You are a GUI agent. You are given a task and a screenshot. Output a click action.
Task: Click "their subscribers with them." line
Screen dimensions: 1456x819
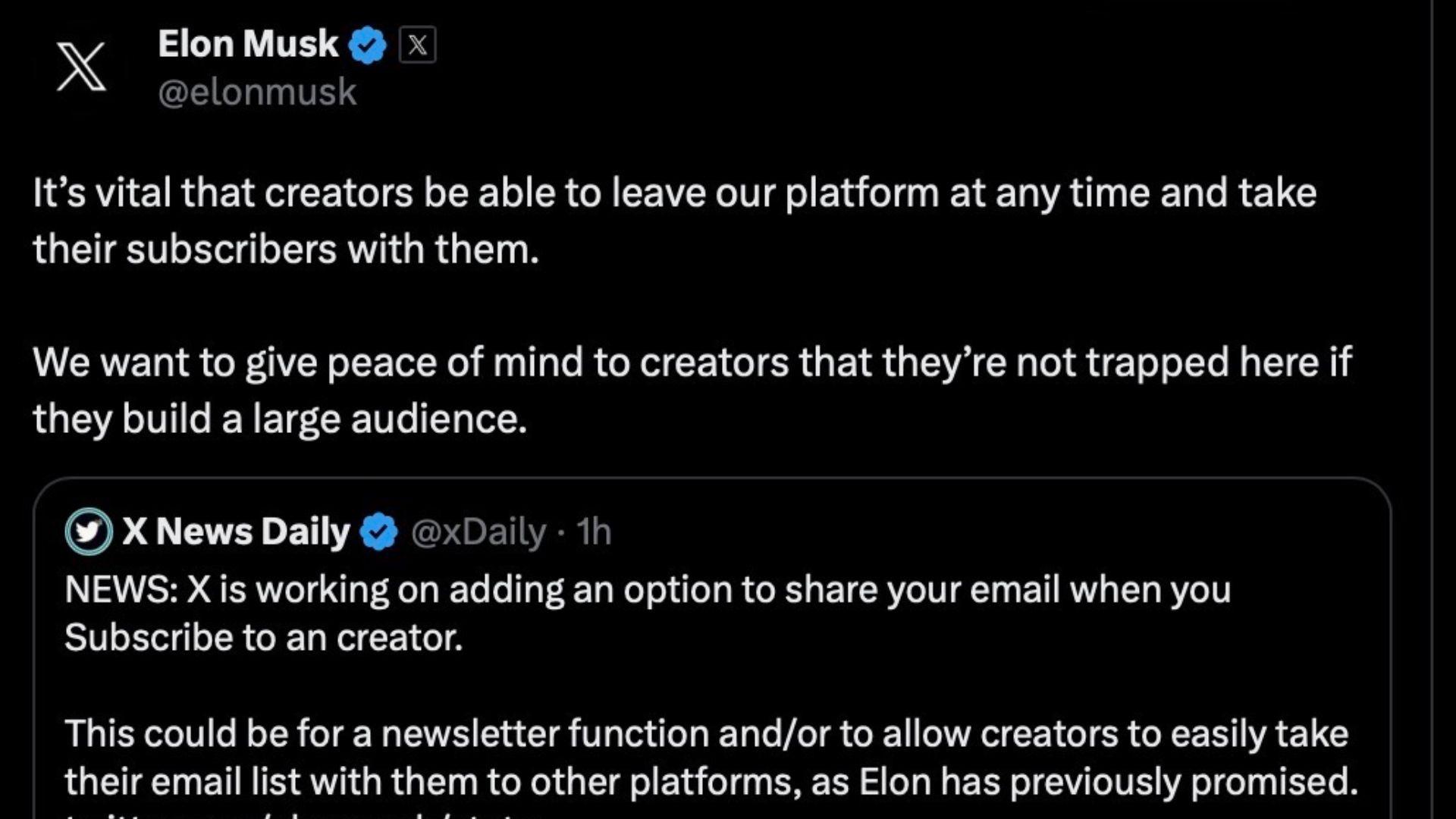click(286, 249)
